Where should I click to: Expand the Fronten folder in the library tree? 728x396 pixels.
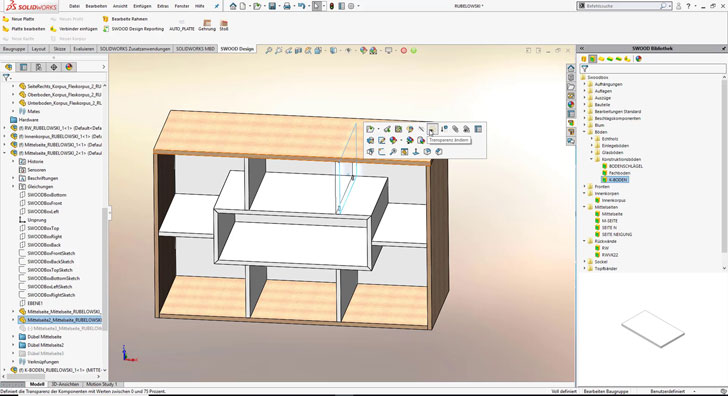[585, 187]
